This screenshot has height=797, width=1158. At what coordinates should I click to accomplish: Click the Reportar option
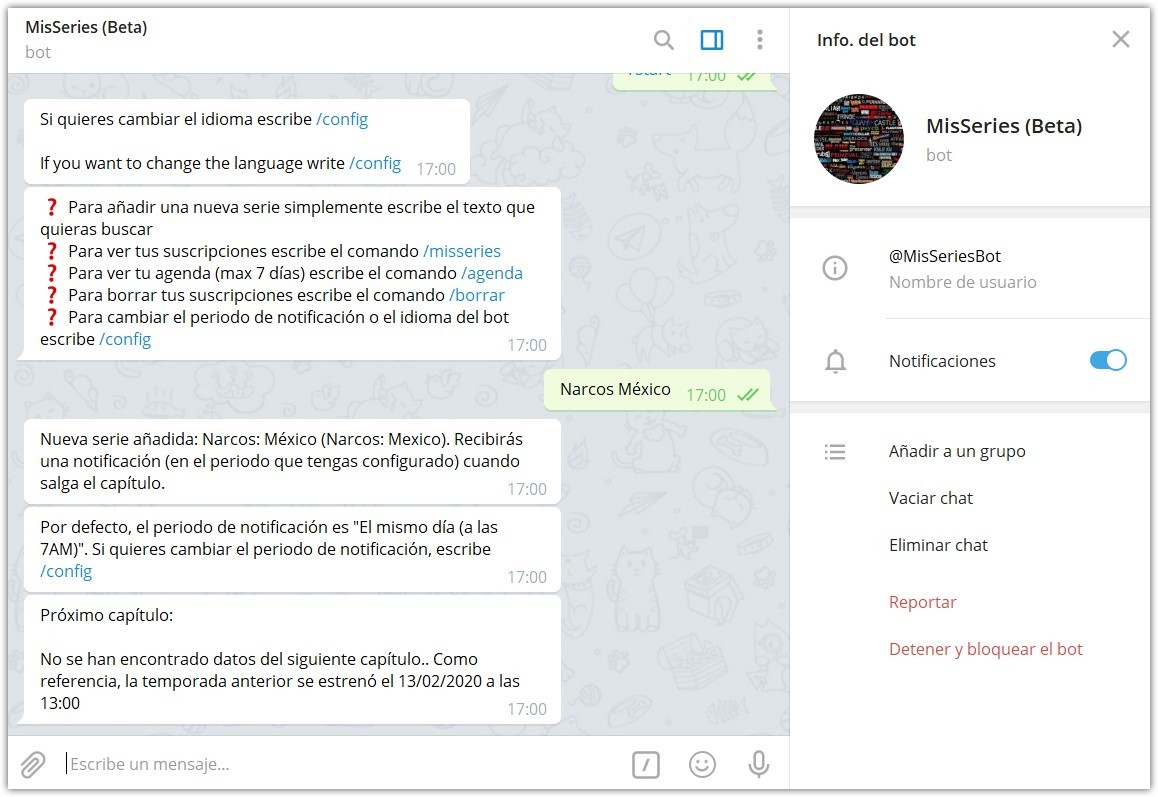(923, 601)
